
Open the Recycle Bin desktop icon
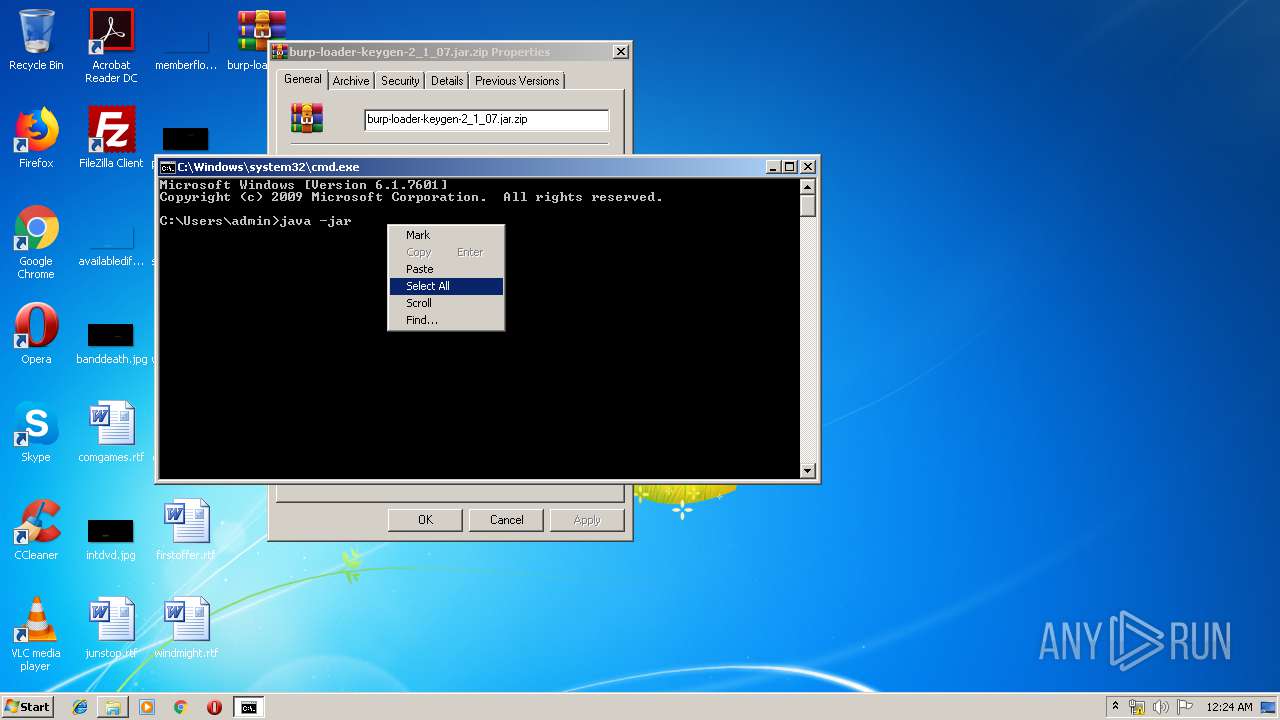[36, 40]
